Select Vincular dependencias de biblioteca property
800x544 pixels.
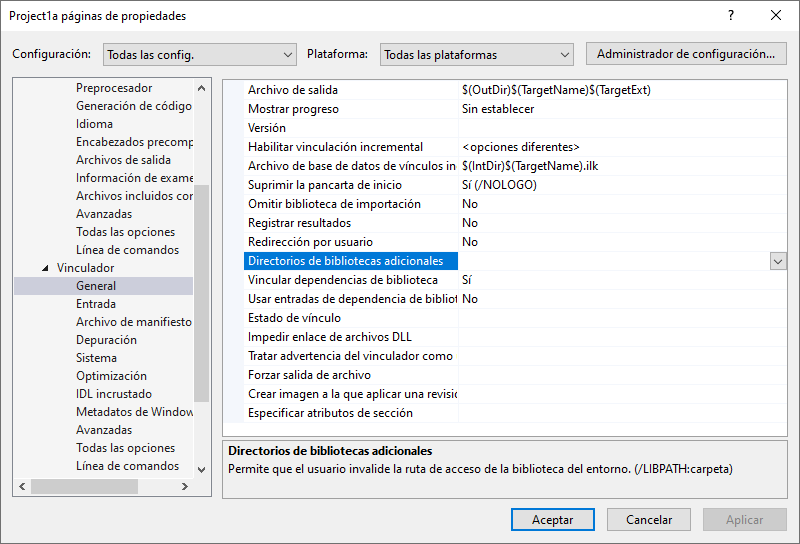coord(342,280)
